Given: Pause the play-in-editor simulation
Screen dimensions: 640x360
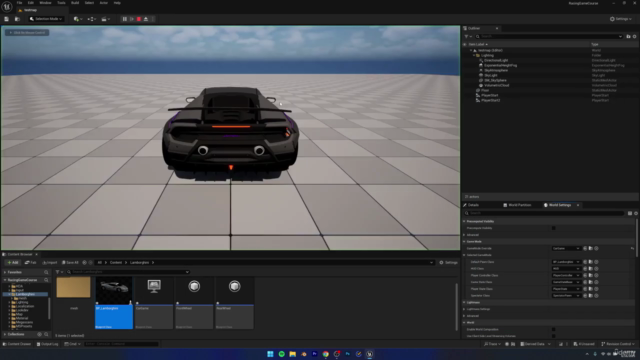Looking at the screenshot, I should pyautogui.click(x=124, y=19).
